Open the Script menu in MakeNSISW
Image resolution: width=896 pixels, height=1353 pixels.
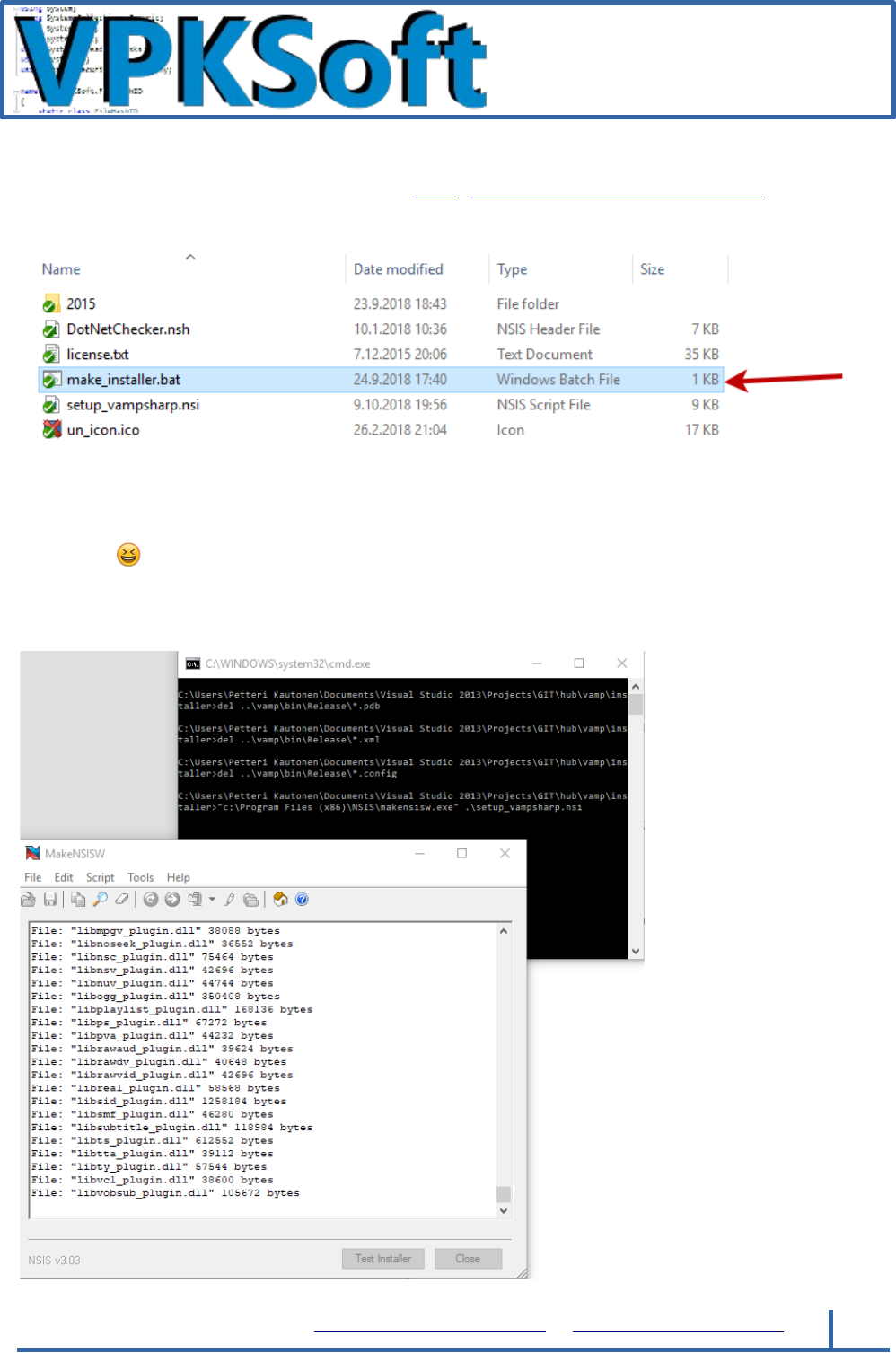click(x=100, y=877)
